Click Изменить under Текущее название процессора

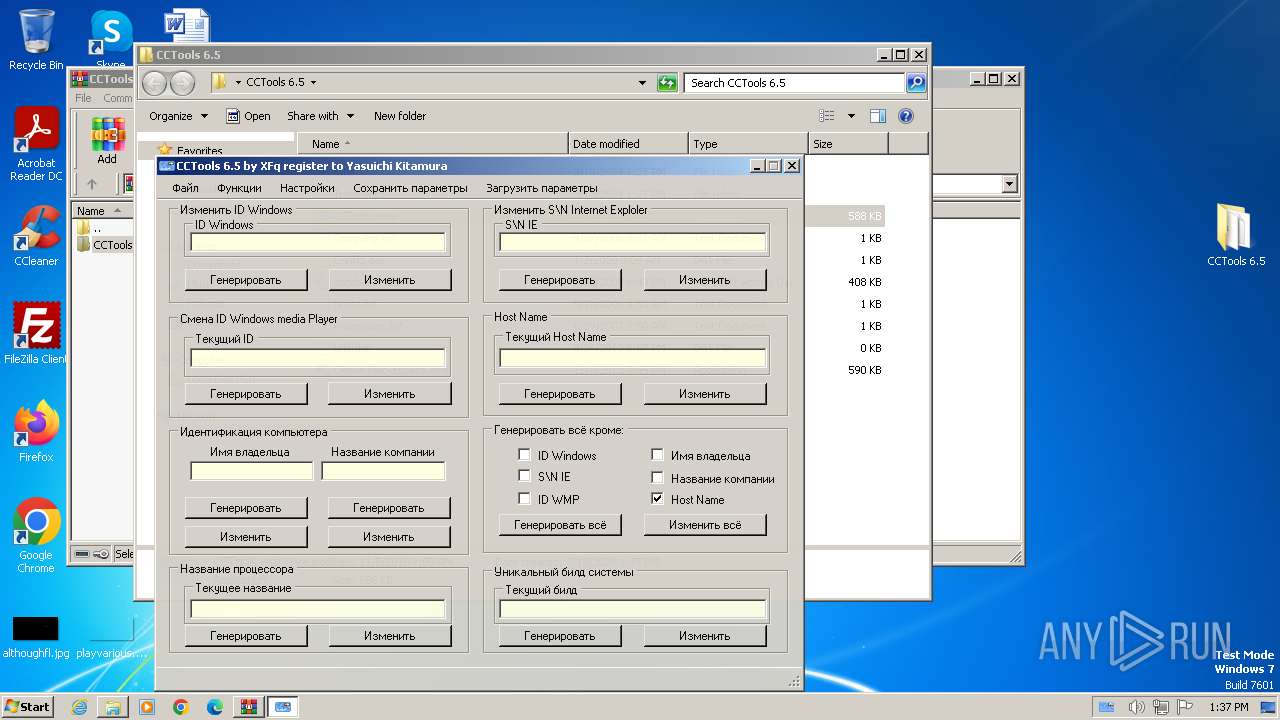click(389, 636)
